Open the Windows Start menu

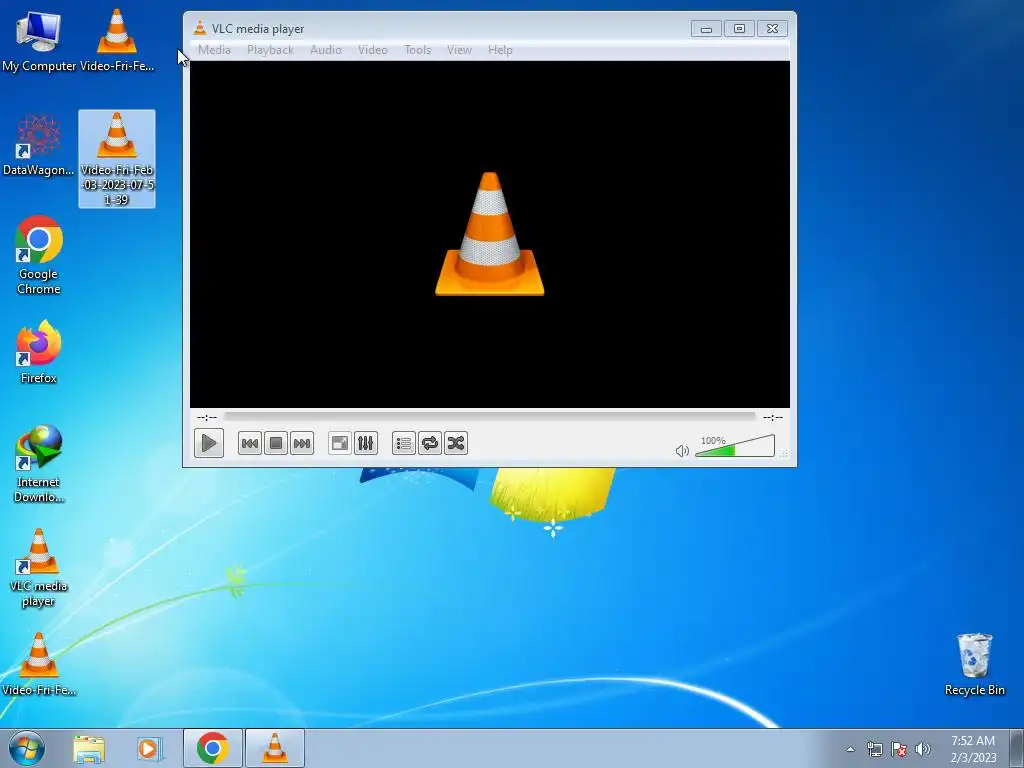(x=27, y=748)
